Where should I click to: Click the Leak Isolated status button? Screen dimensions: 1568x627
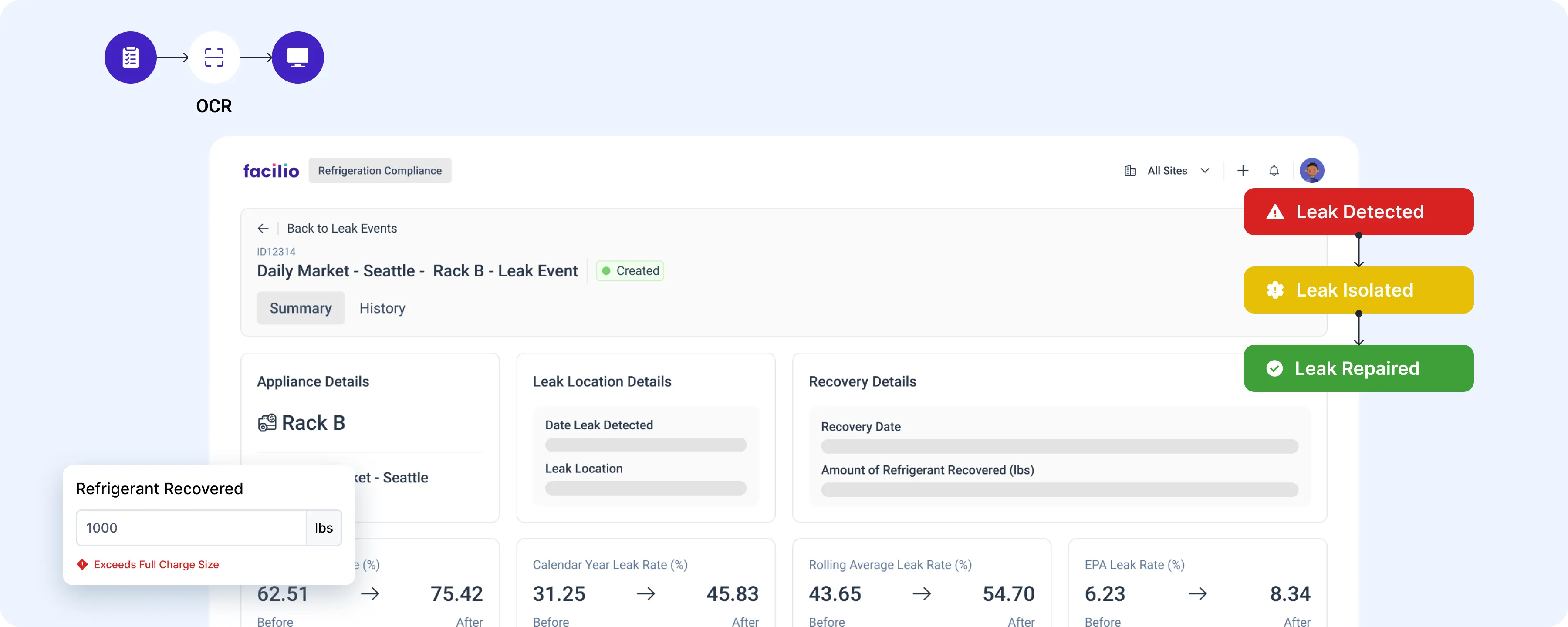pos(1358,290)
